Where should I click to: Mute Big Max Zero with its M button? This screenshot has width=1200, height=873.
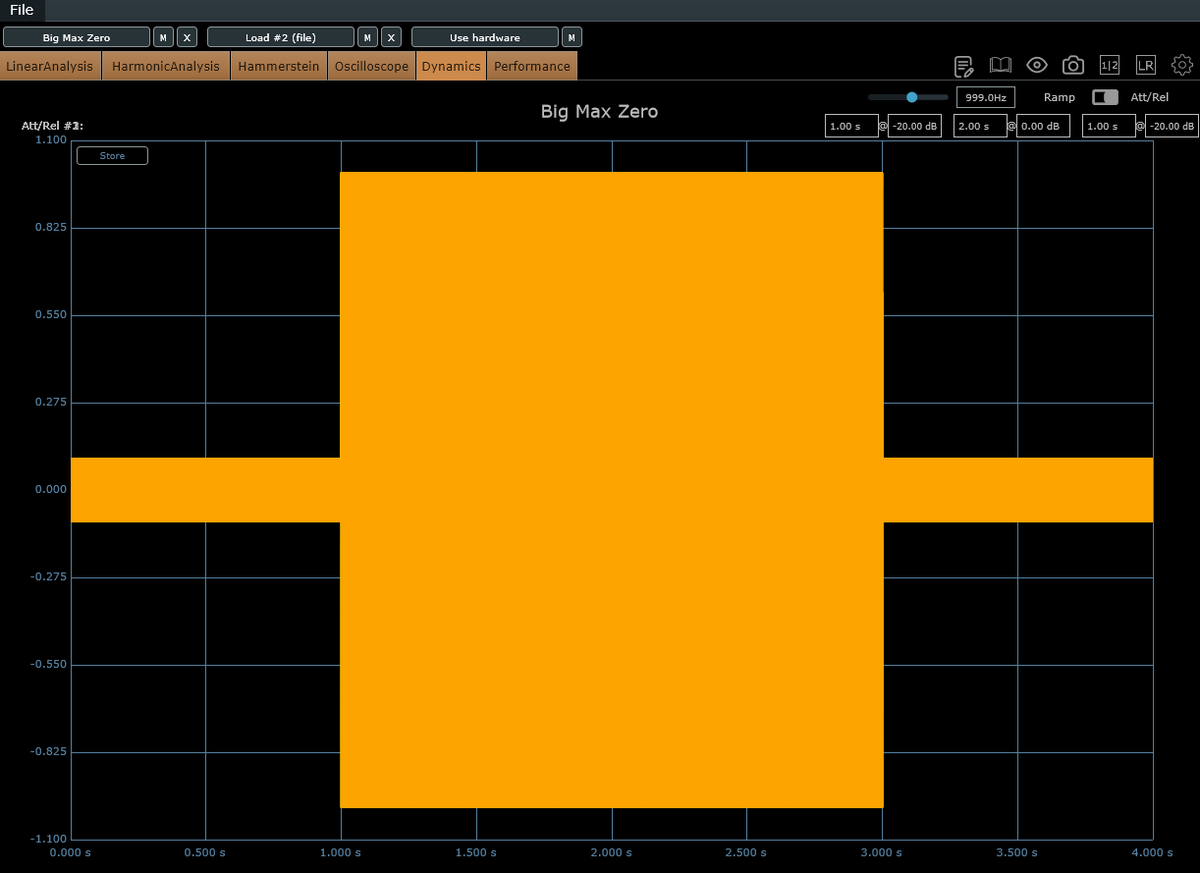[163, 37]
